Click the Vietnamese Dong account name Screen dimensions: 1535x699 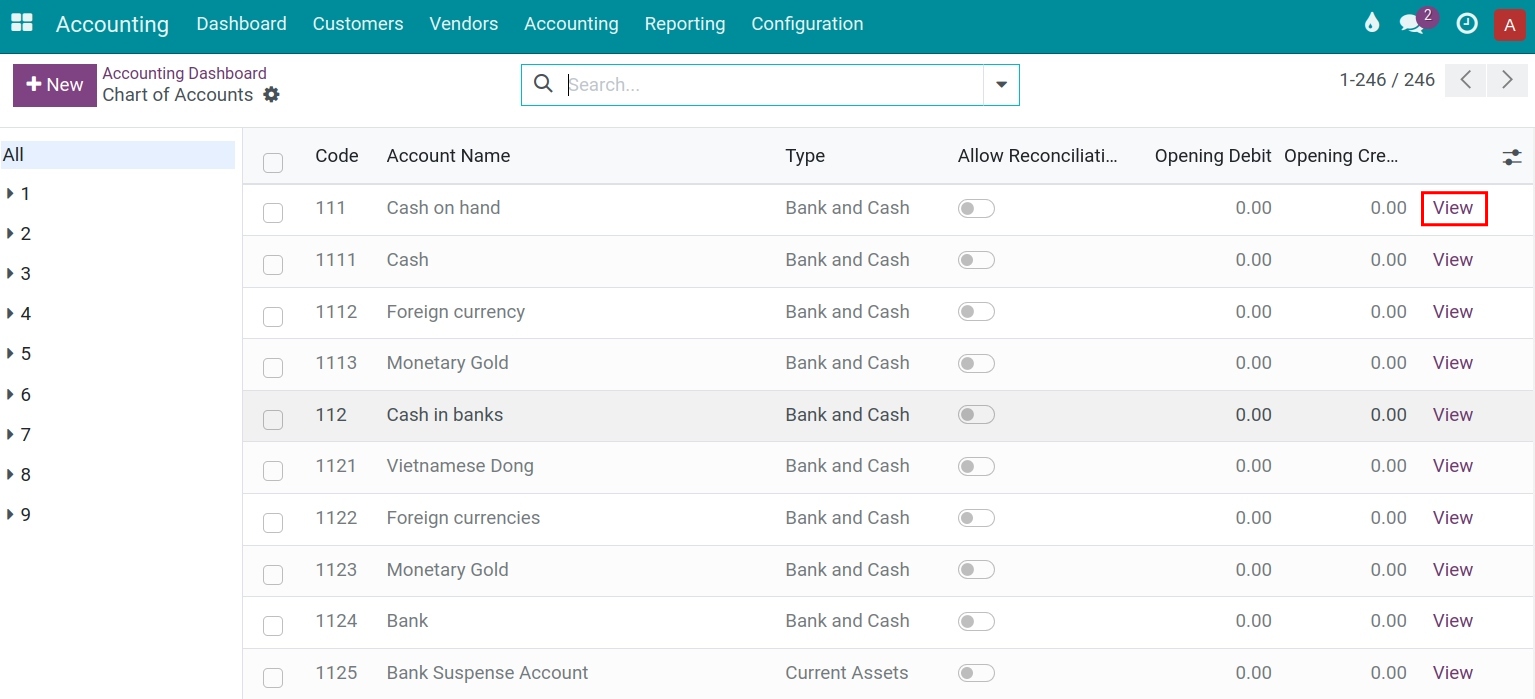[x=460, y=466]
